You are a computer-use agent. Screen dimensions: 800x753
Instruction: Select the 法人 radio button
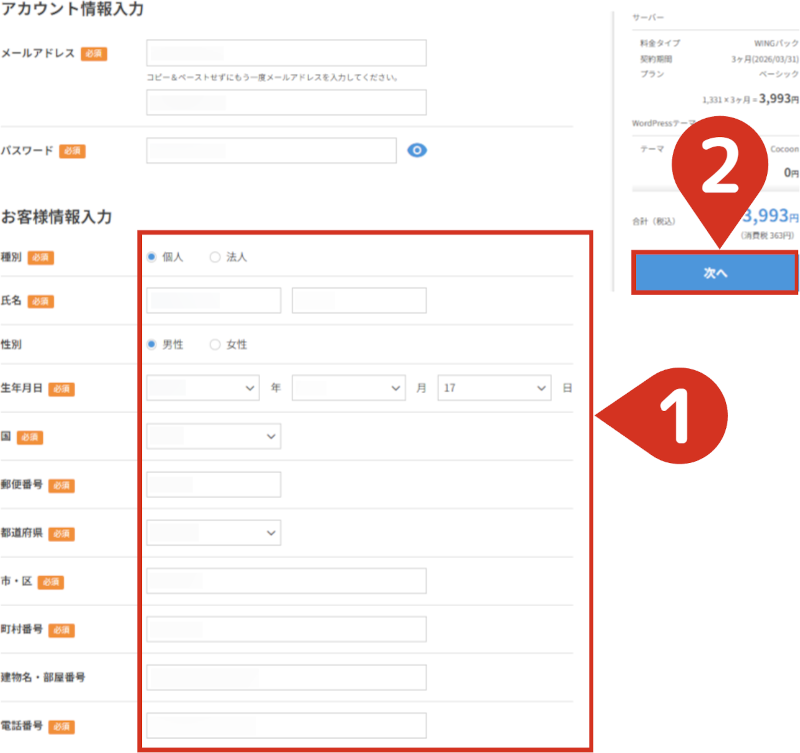(215, 257)
